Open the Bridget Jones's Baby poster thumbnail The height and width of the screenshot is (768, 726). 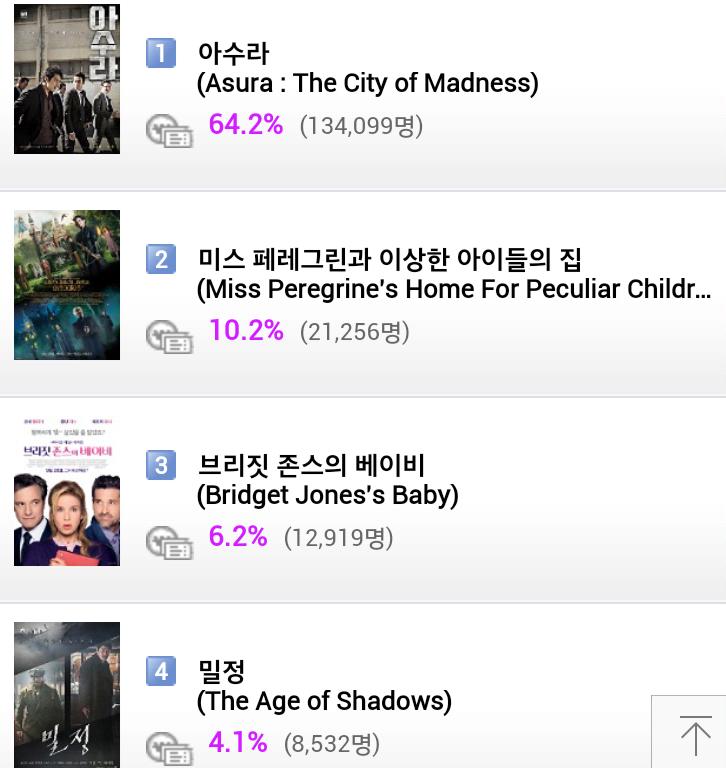[x=67, y=491]
